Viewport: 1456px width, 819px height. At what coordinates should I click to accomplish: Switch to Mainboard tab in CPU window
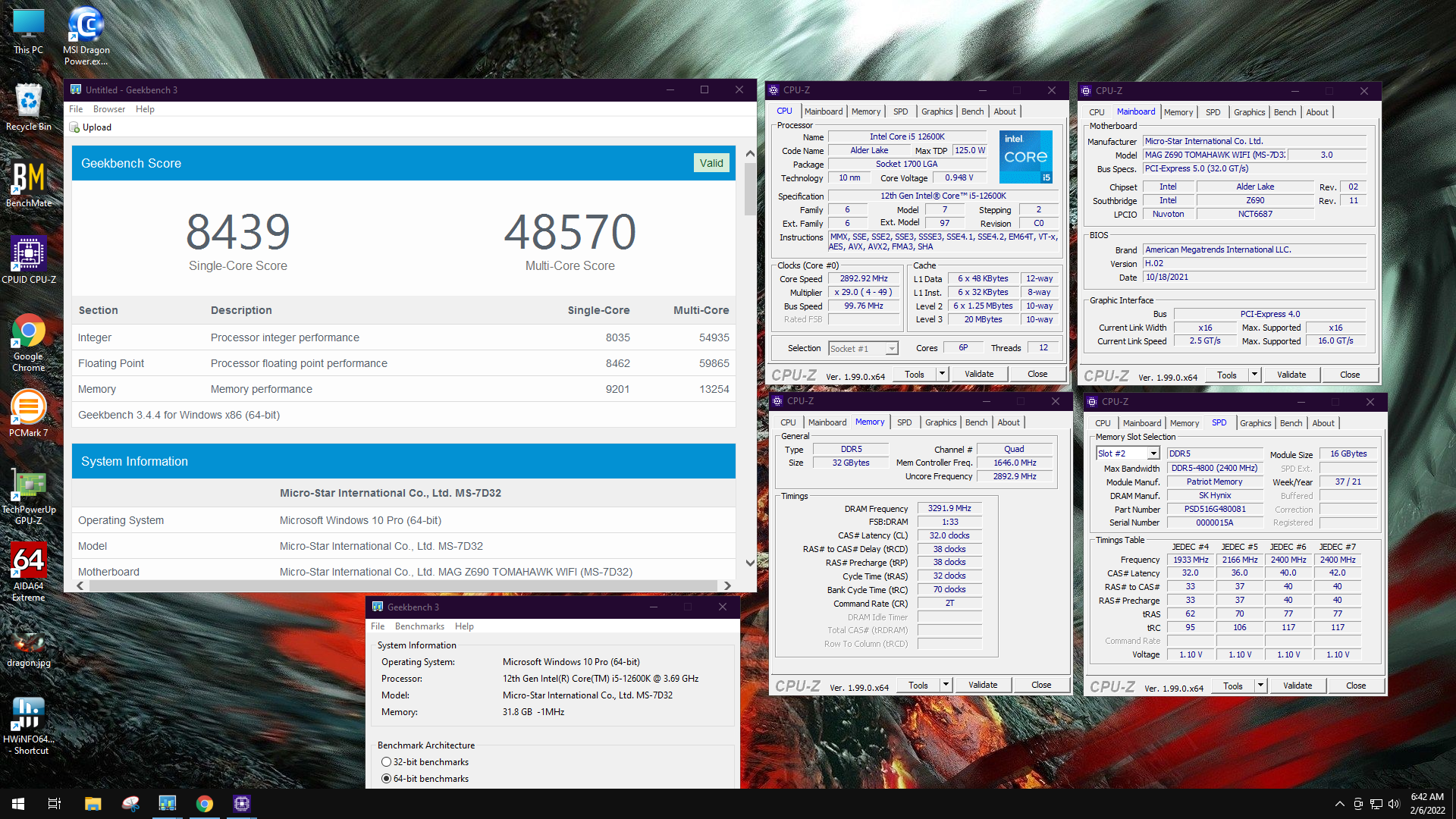tap(823, 111)
